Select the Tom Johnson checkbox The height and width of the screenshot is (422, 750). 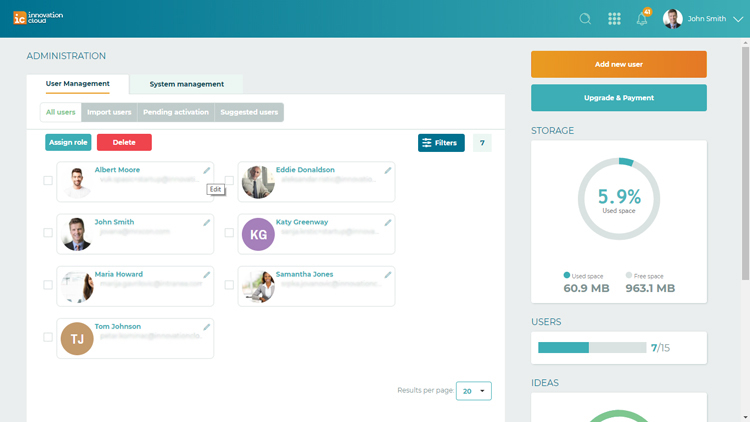(x=48, y=337)
